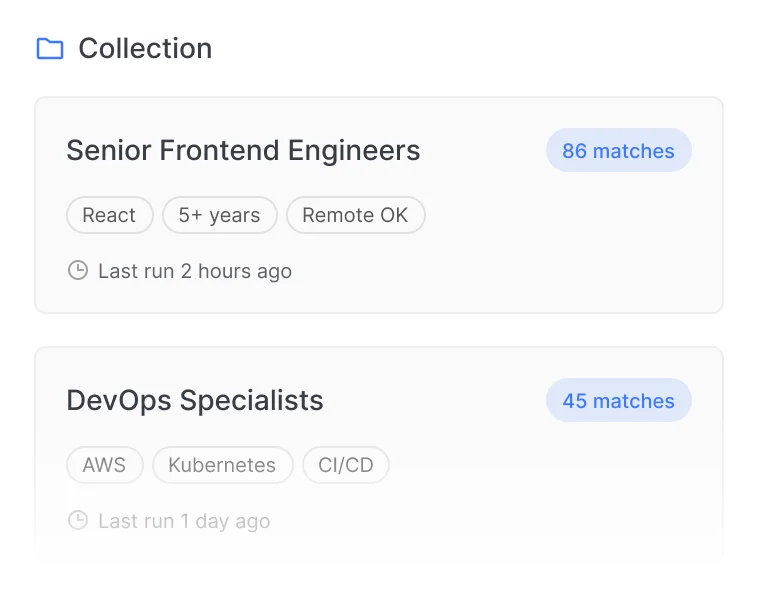
Task: Select the Kubernetes filter tag
Action: pos(222,465)
